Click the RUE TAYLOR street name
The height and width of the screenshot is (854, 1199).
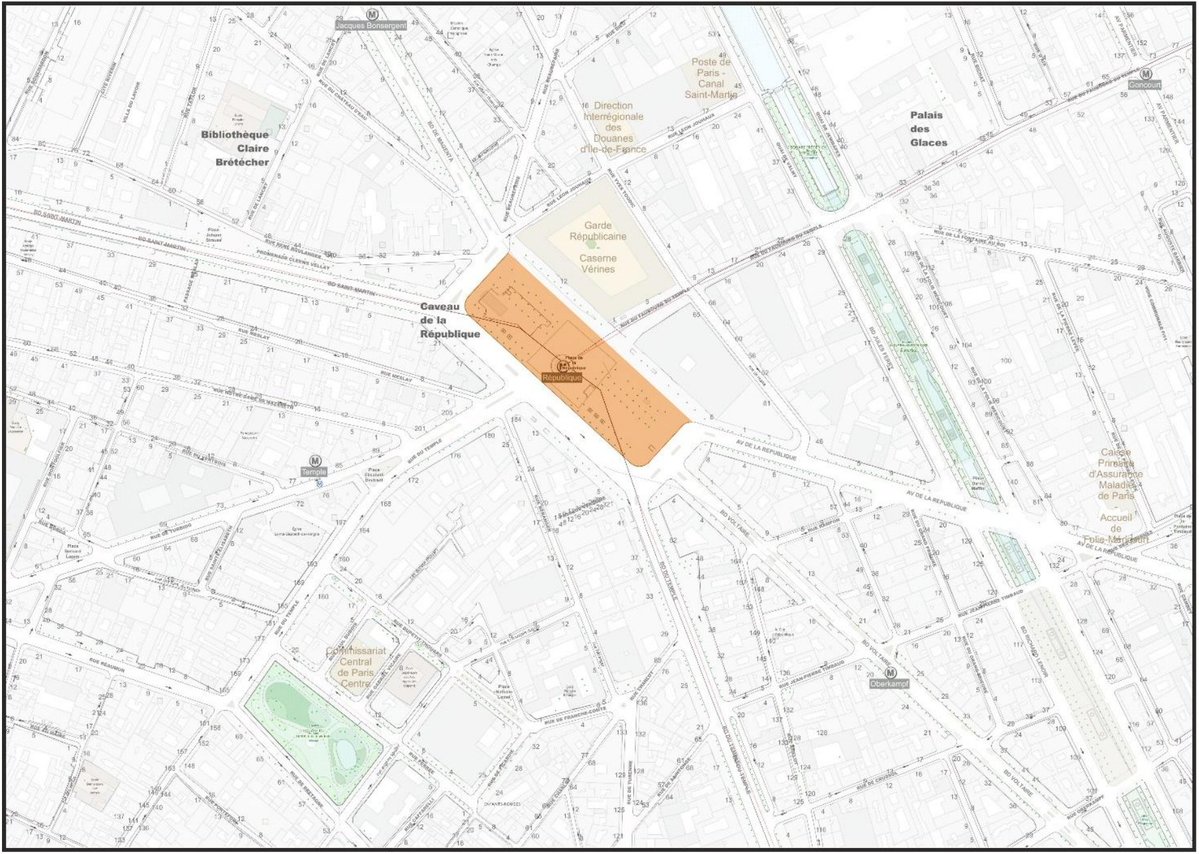[188, 102]
